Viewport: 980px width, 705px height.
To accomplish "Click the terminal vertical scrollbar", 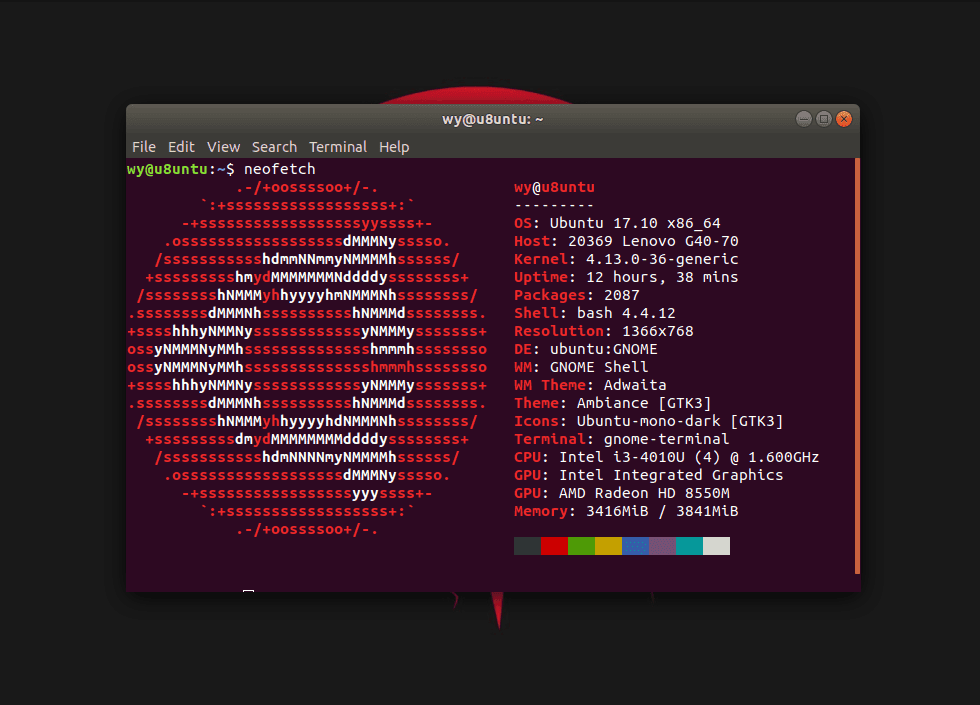I will coord(857,366).
